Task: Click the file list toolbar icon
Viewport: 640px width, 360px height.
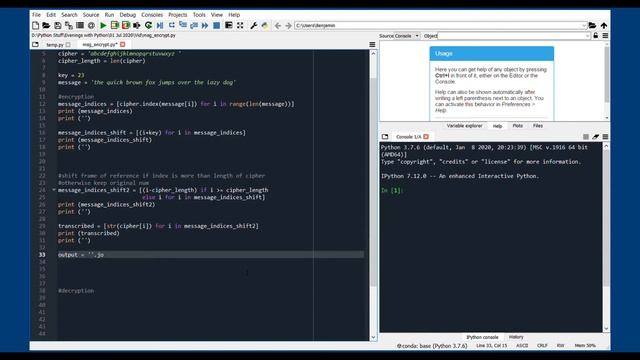Action: [80, 25]
